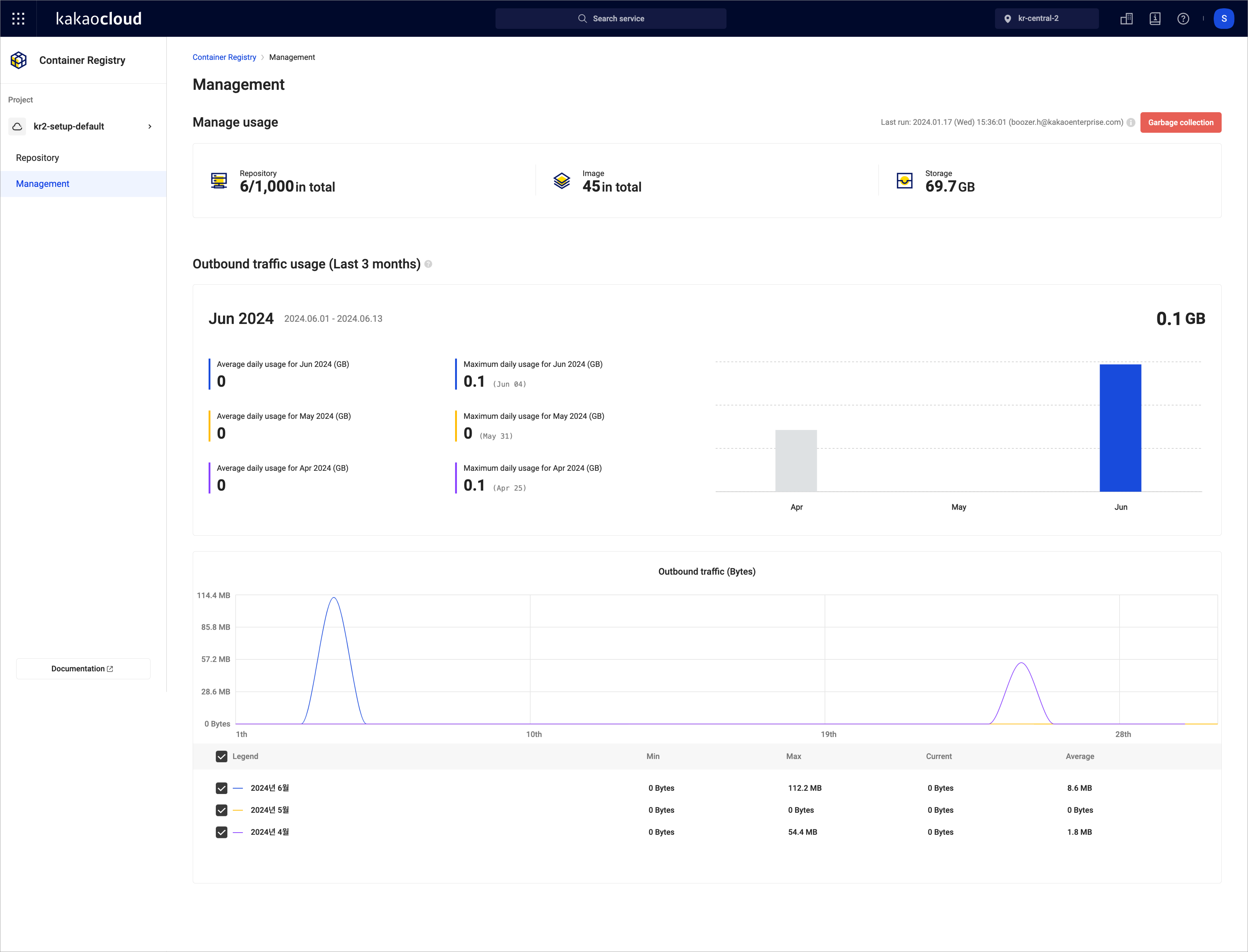
Task: Click the May label on bar chart
Action: pyautogui.click(x=959, y=507)
